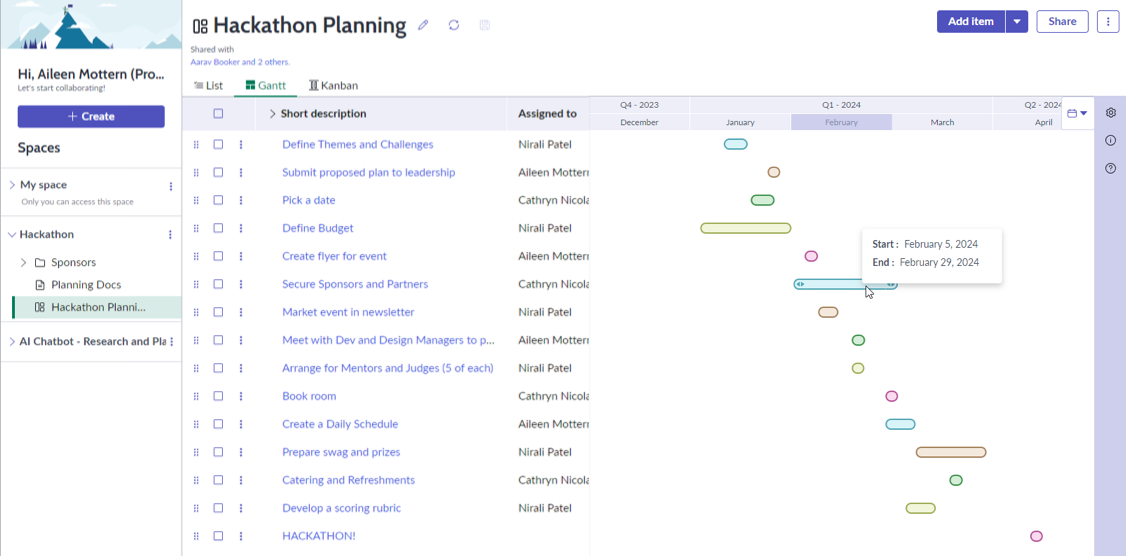Click the HACKATHON! milestone marker

tap(1036, 536)
